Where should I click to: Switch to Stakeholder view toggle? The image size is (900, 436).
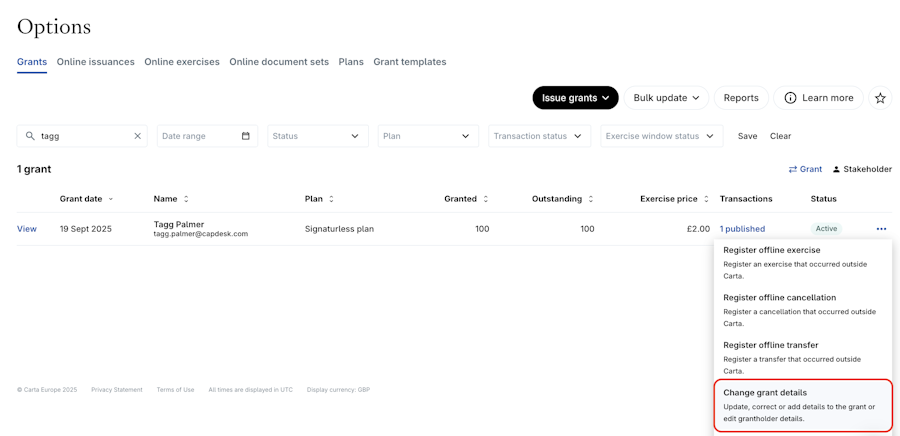click(862, 169)
